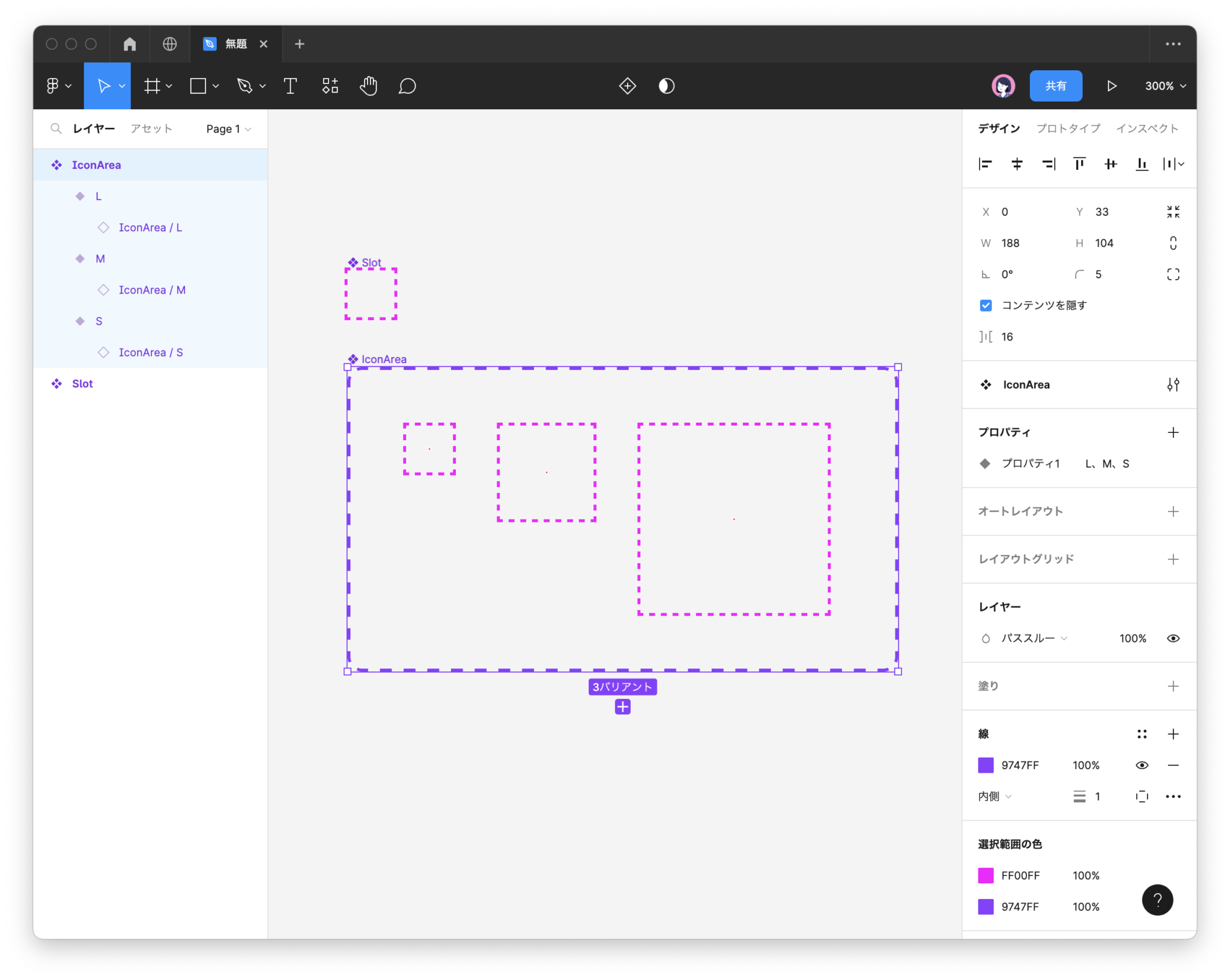Image resolution: width=1230 pixels, height=980 pixels.
Task: Toggle layer visibility eye in レイヤー section
Action: (x=1173, y=638)
